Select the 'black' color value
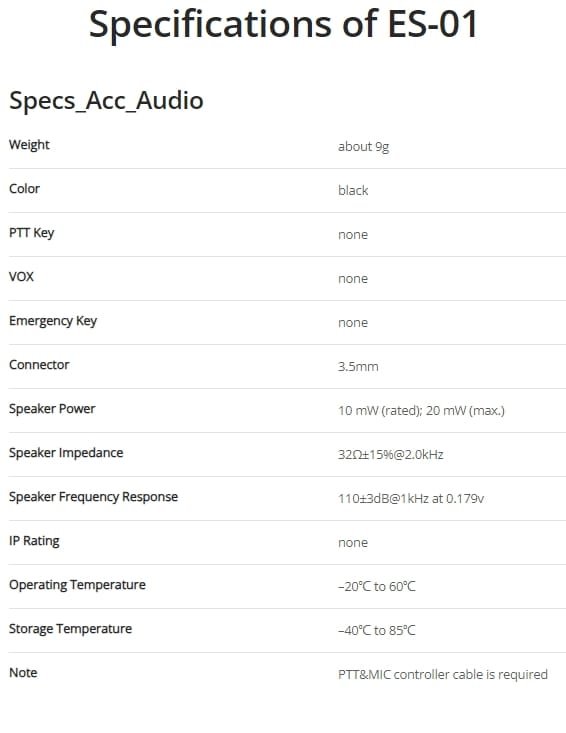 (x=353, y=191)
